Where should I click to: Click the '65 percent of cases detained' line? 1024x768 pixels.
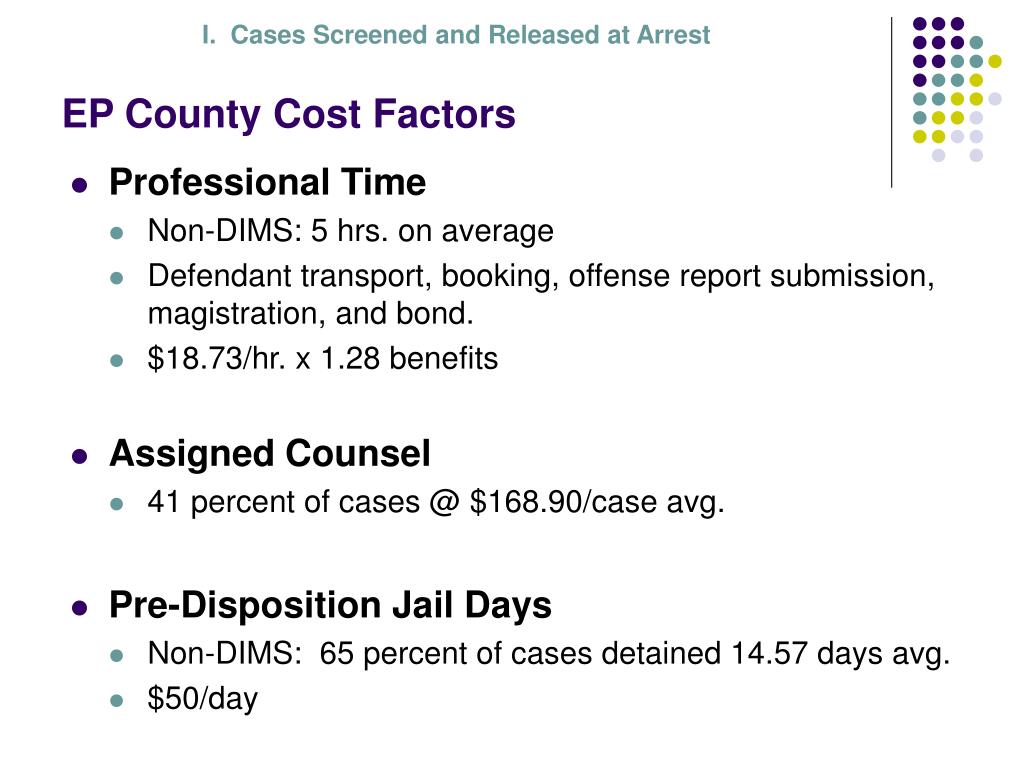(549, 654)
